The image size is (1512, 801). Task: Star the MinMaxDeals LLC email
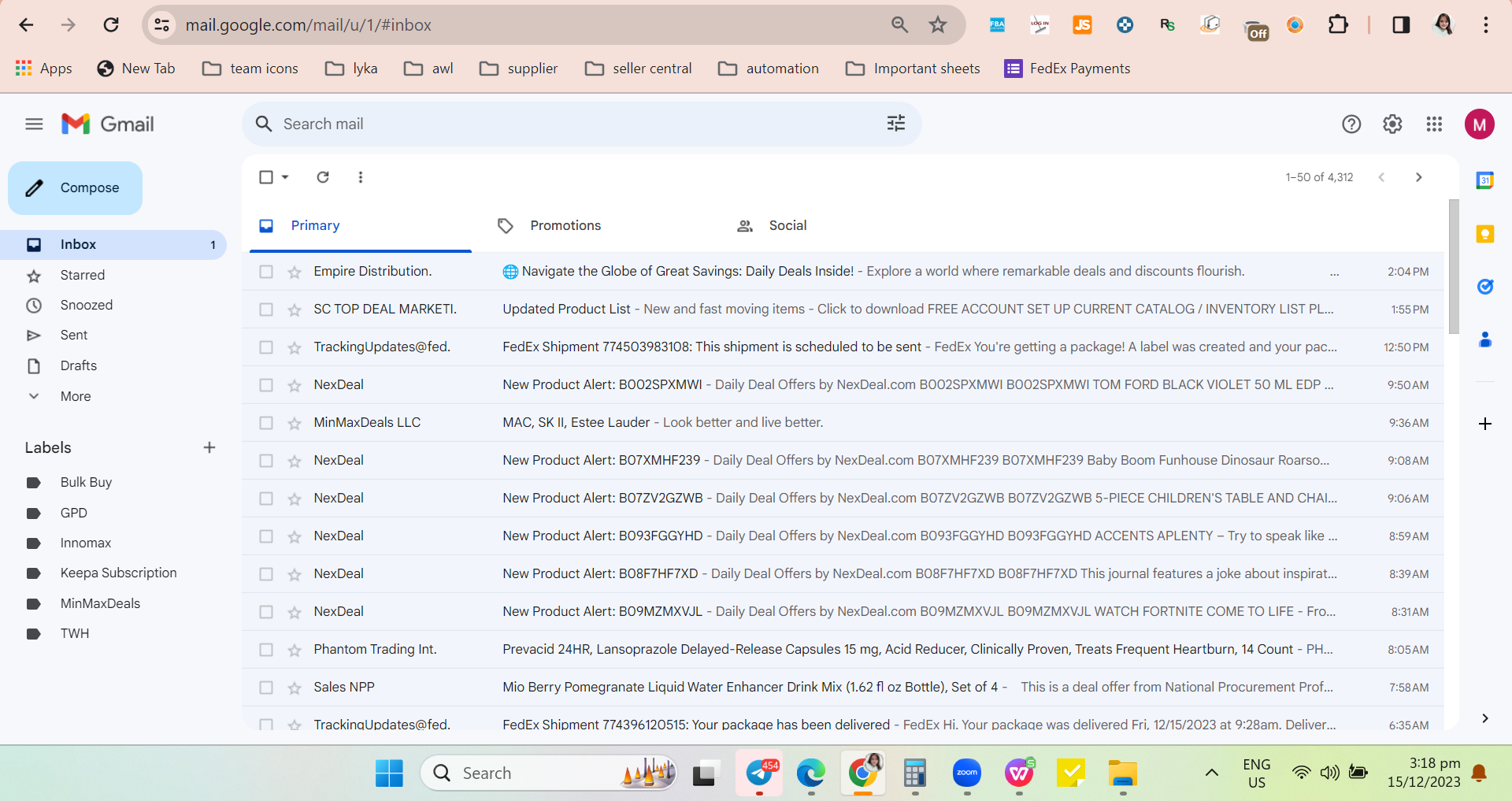click(x=295, y=423)
